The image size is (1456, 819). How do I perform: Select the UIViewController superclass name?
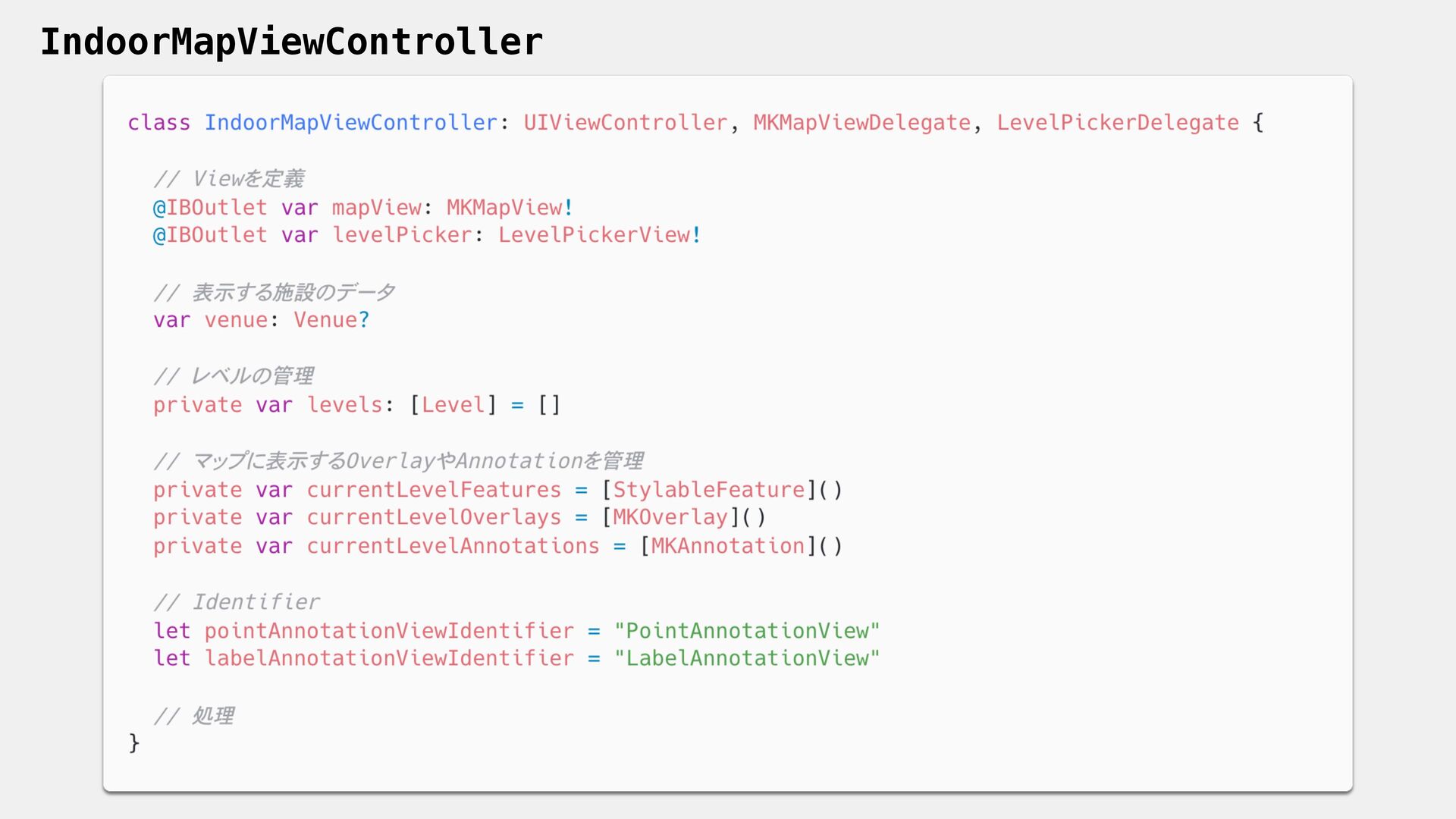pyautogui.click(x=626, y=122)
